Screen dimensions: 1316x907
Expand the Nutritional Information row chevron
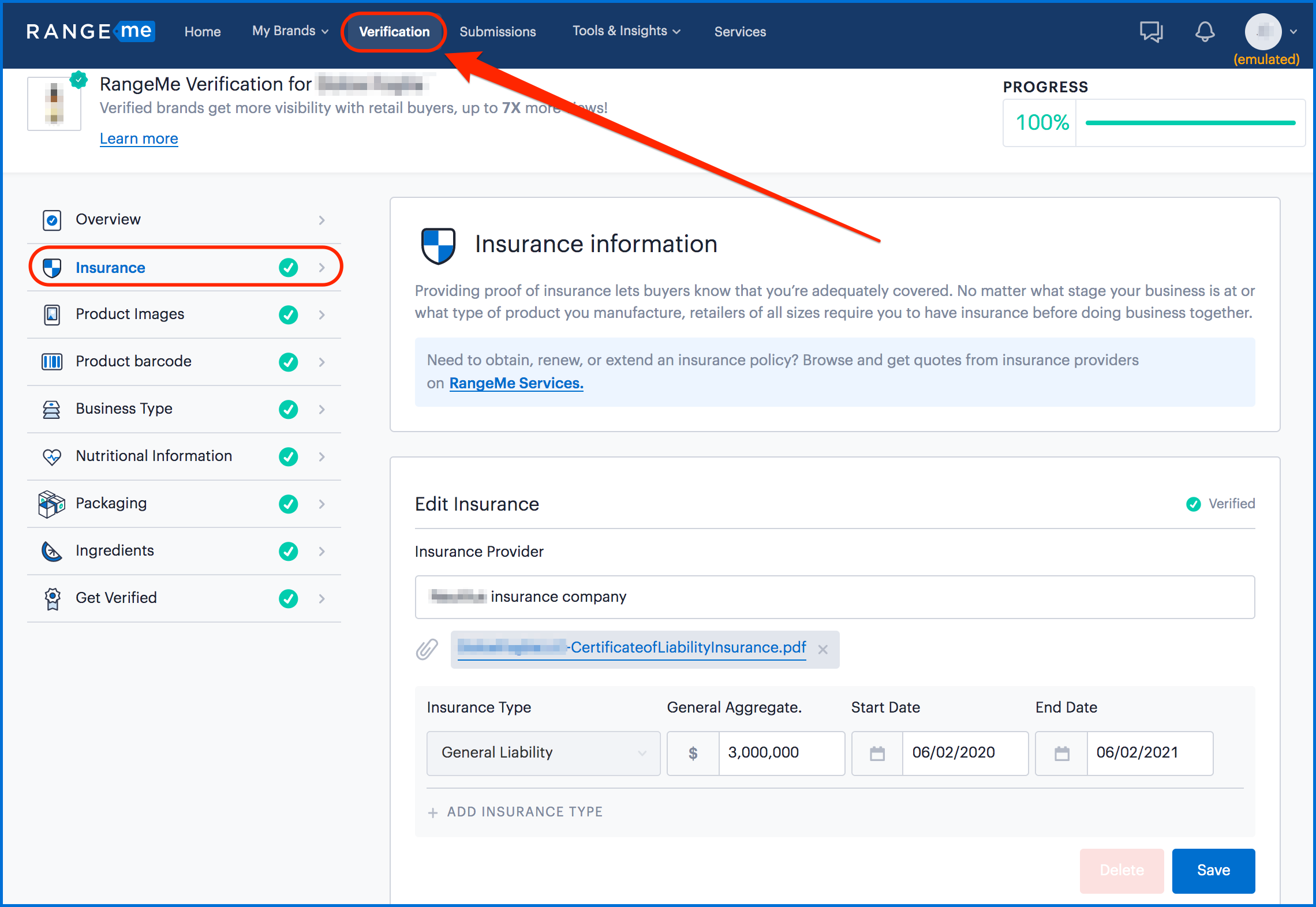click(322, 457)
